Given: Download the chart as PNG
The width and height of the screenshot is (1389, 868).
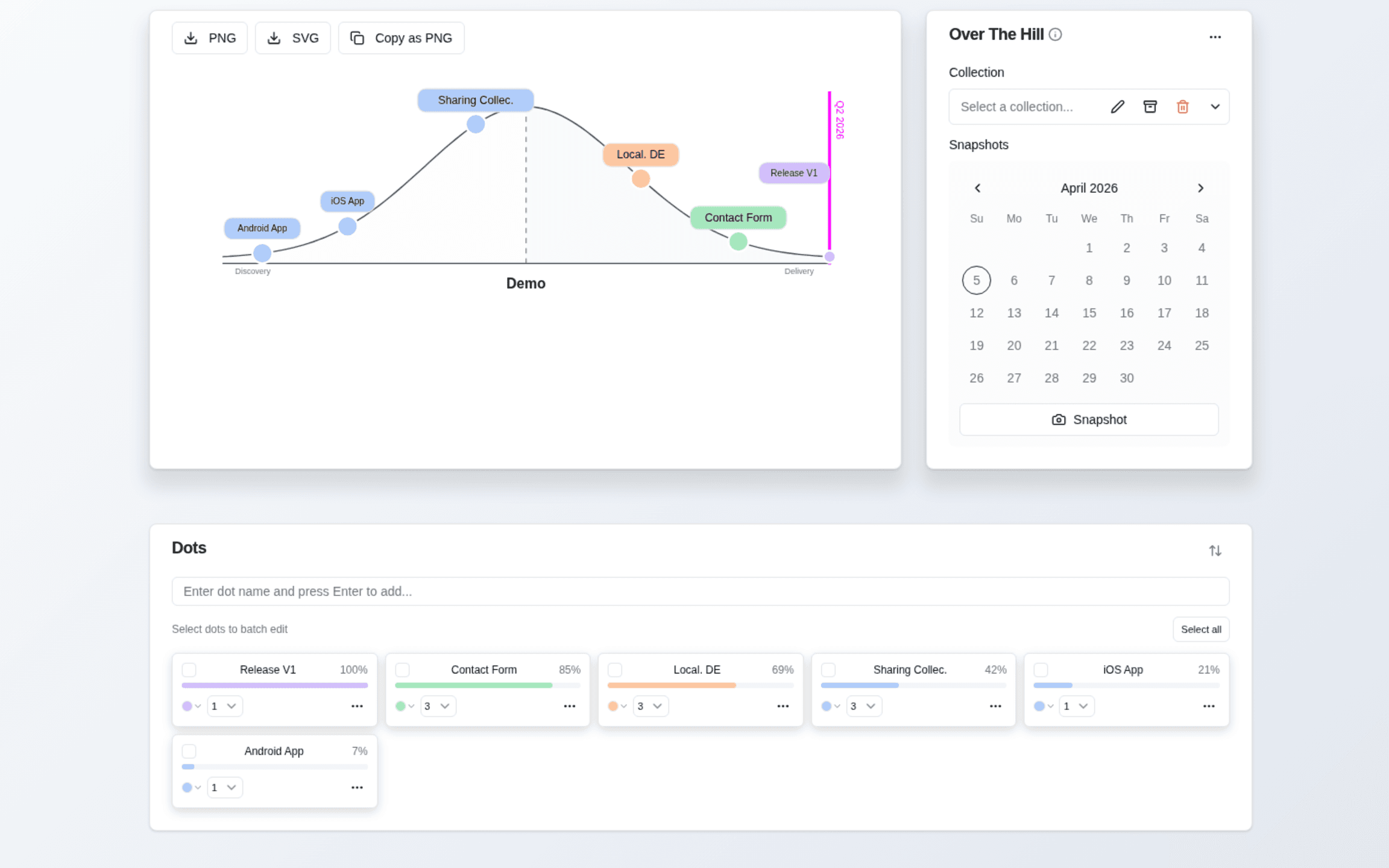Looking at the screenshot, I should coord(209,38).
